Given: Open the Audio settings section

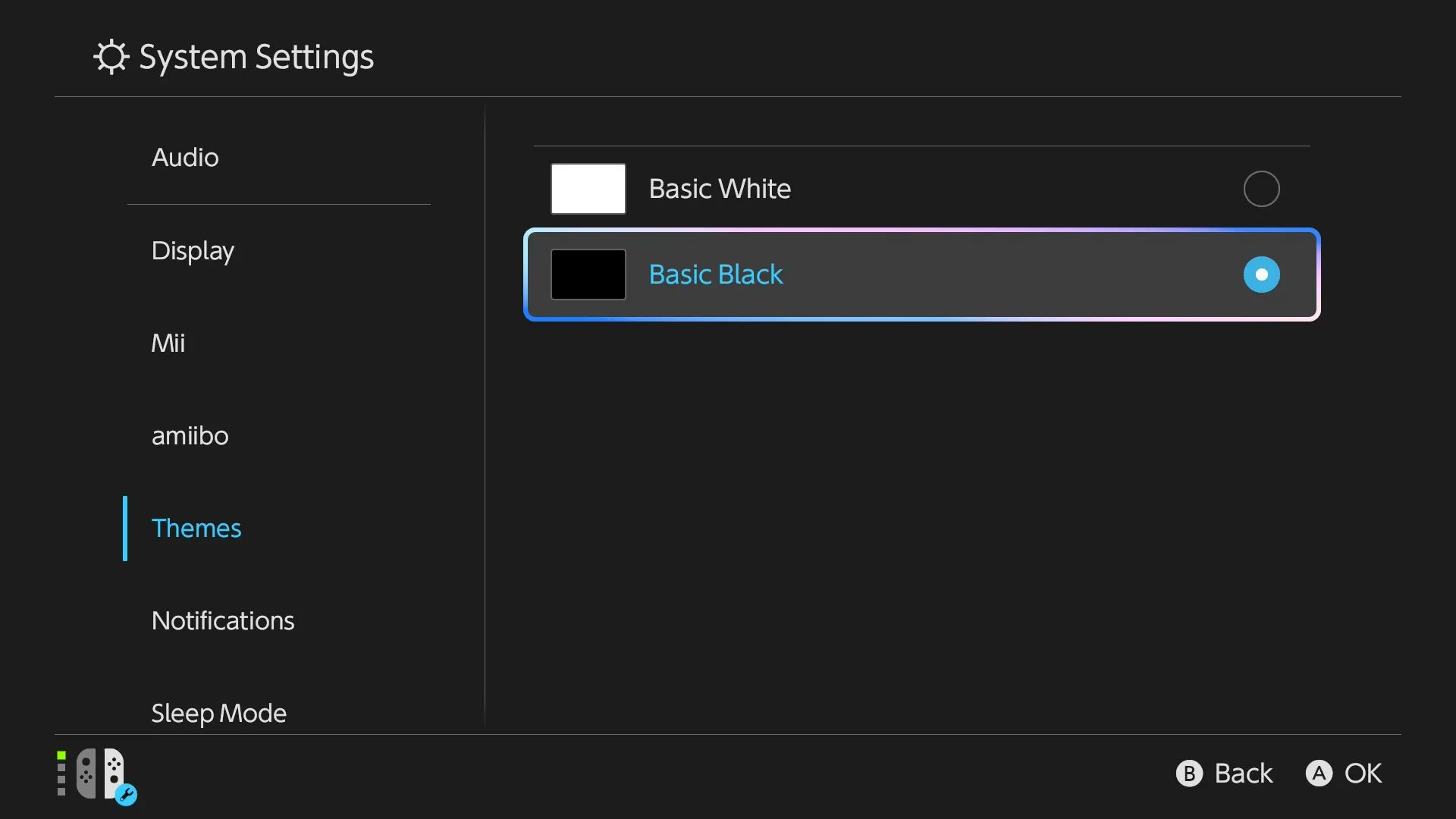Looking at the screenshot, I should click(x=184, y=157).
